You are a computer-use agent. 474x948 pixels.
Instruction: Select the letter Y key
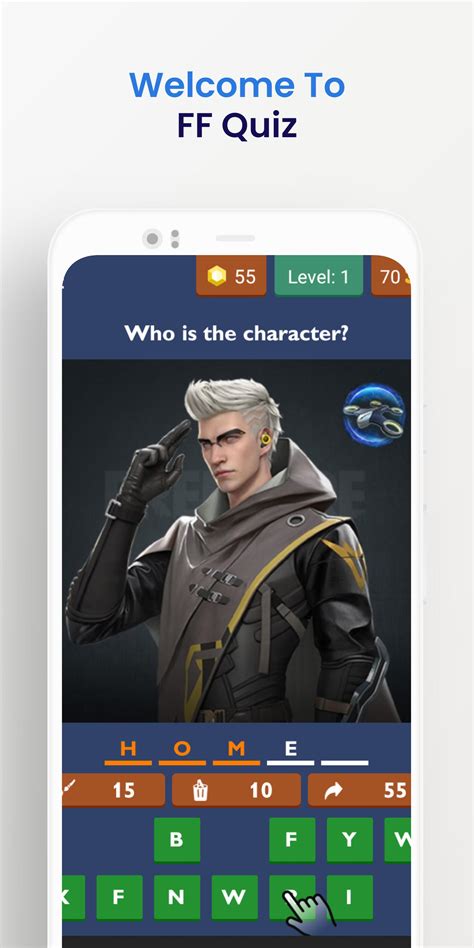(349, 840)
